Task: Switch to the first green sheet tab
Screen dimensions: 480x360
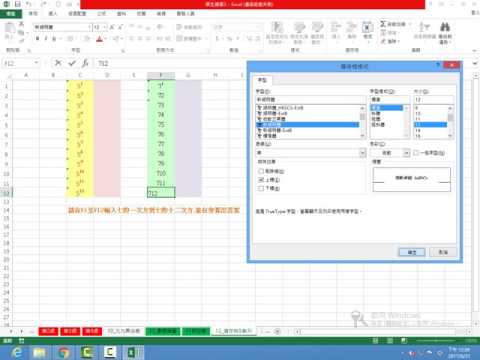Action: 163,331
